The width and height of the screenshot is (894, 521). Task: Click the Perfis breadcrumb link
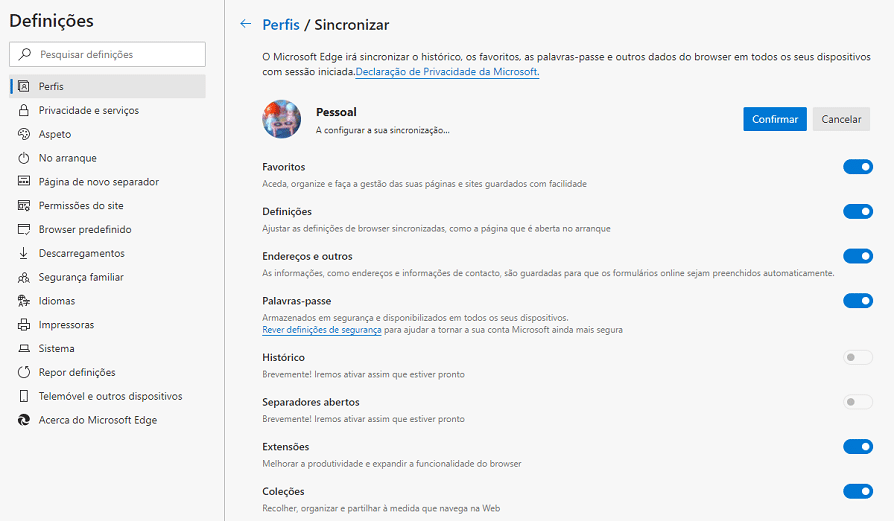pyautogui.click(x=281, y=25)
